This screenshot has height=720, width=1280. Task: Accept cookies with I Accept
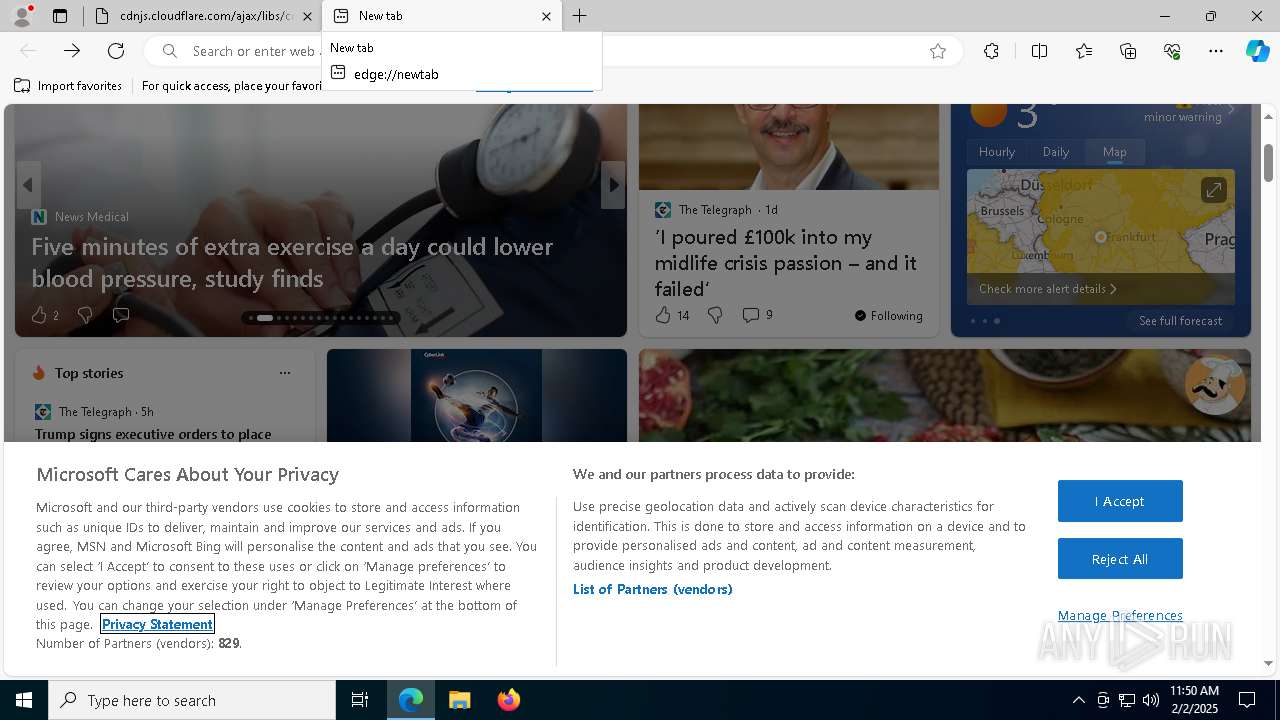point(1120,501)
